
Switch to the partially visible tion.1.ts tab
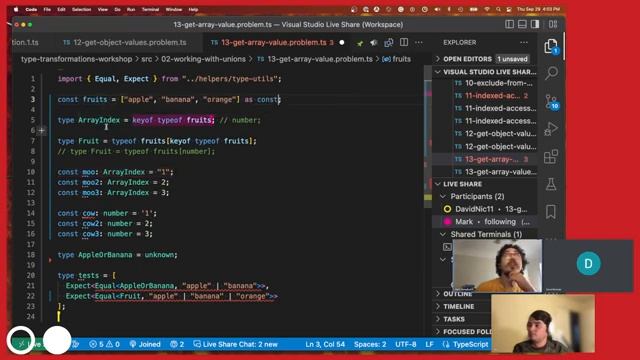coord(25,42)
